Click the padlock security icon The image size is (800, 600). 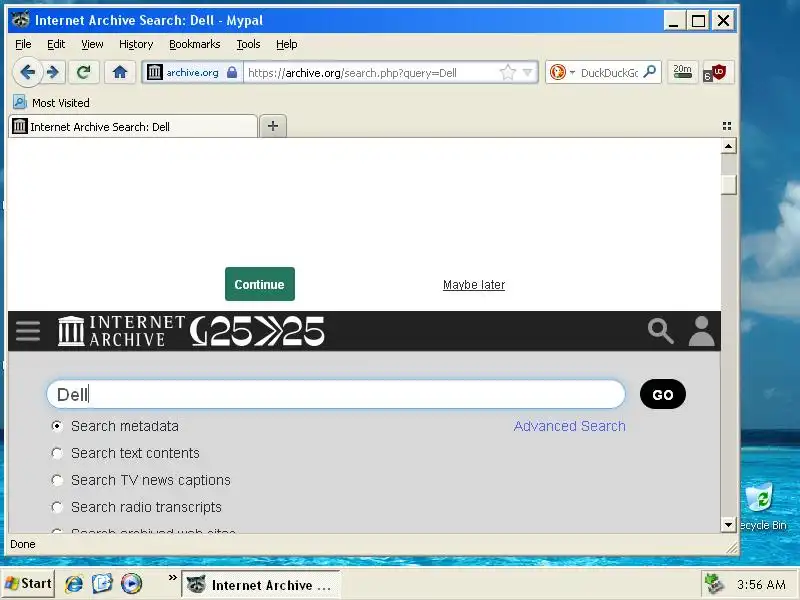(x=232, y=72)
